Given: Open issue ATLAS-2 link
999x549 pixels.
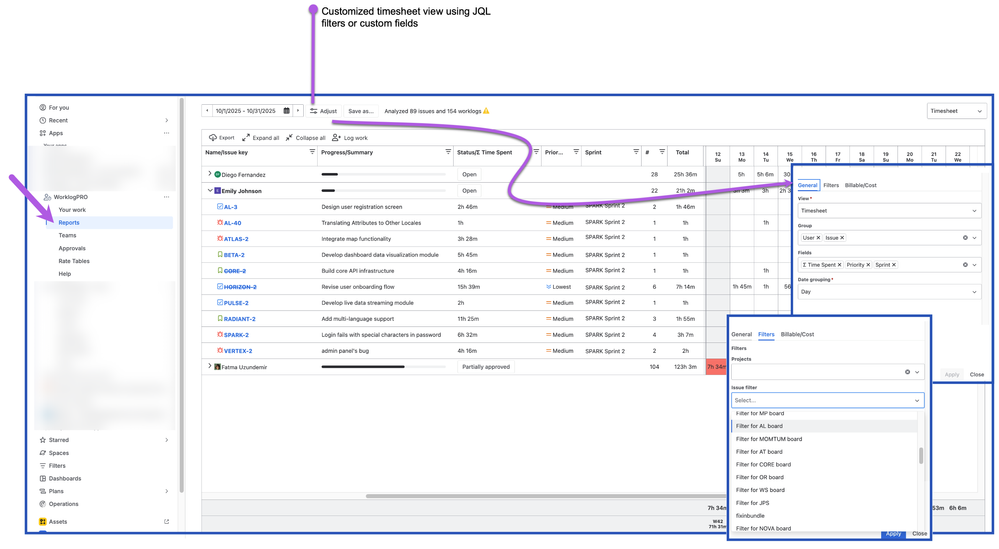Looking at the screenshot, I should click(x=236, y=239).
